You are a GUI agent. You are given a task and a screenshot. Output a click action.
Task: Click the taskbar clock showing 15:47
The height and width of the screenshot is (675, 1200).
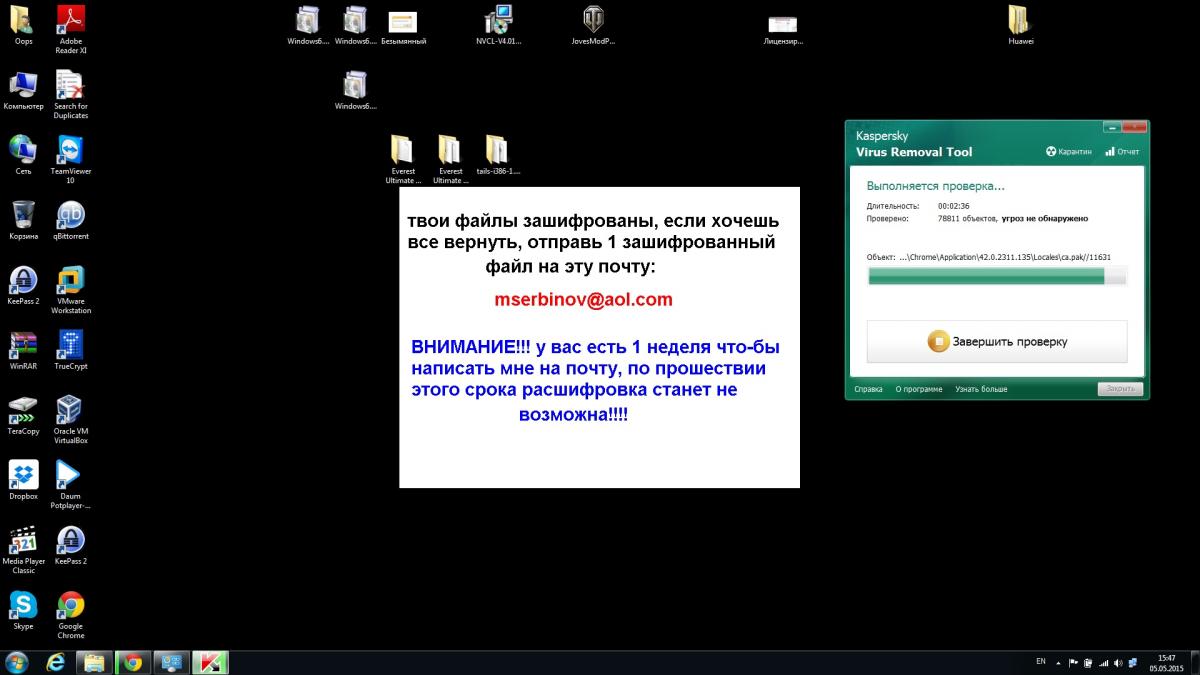1165,662
